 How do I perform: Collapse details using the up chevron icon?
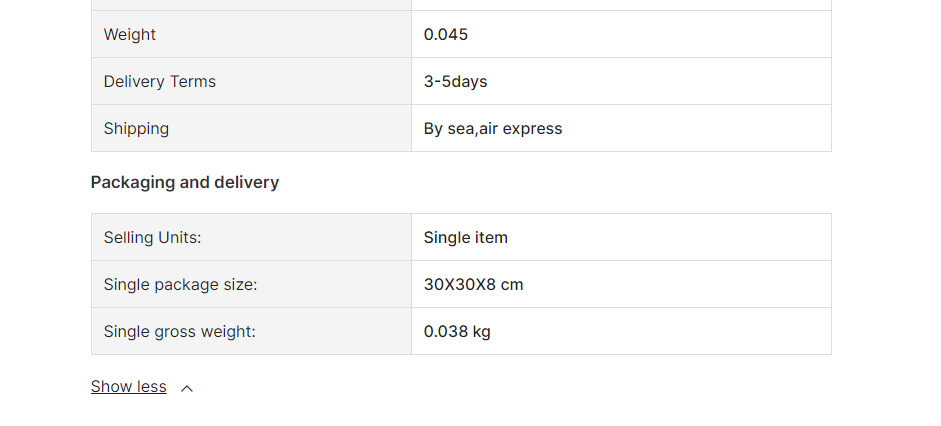click(x=187, y=389)
